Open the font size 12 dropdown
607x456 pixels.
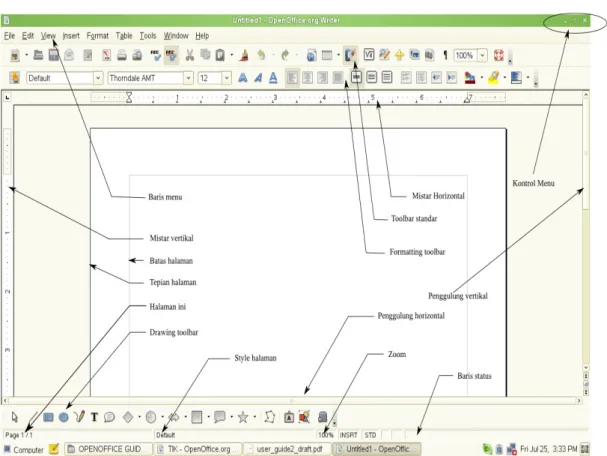(226, 78)
